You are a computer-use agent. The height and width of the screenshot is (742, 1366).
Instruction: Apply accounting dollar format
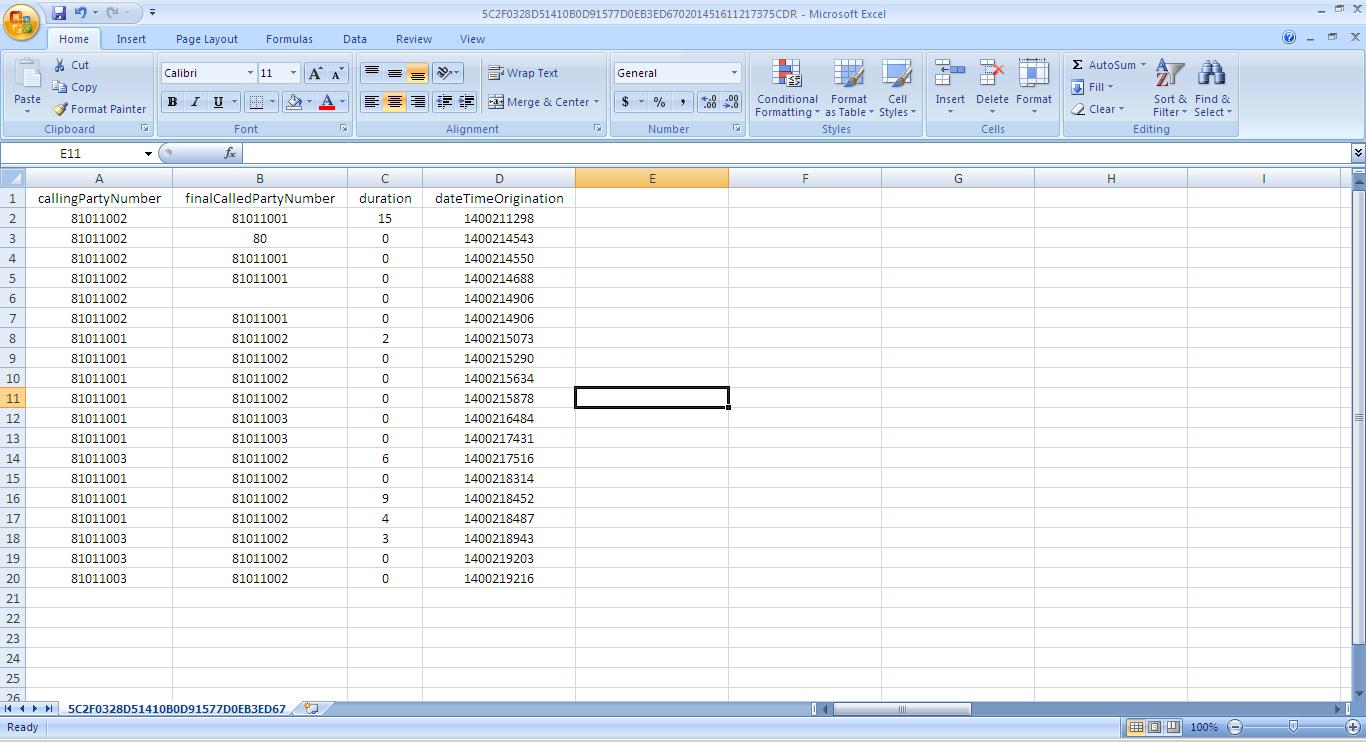coord(625,102)
